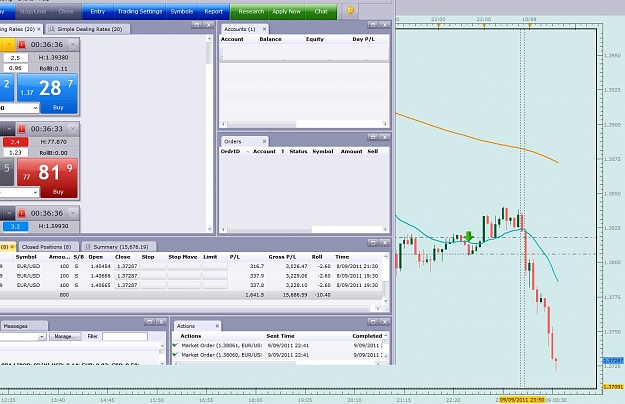The height and width of the screenshot is (404, 625).
Task: Click red L icon on H:77.870 rate tile
Action: point(22,129)
